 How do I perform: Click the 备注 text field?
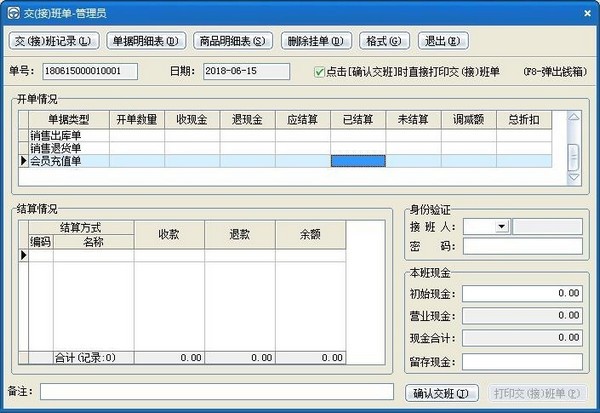point(217,391)
